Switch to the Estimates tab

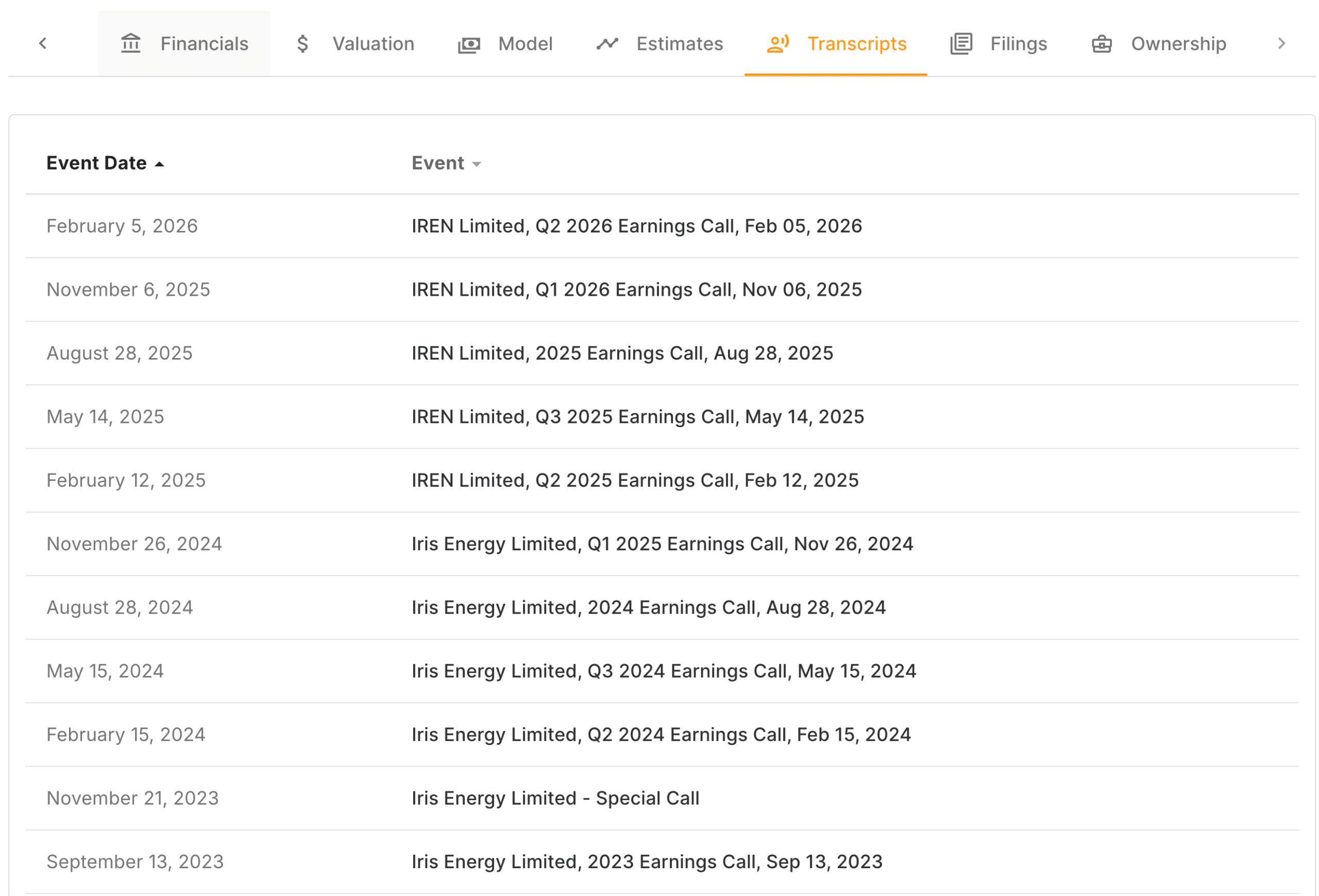pyautogui.click(x=680, y=44)
